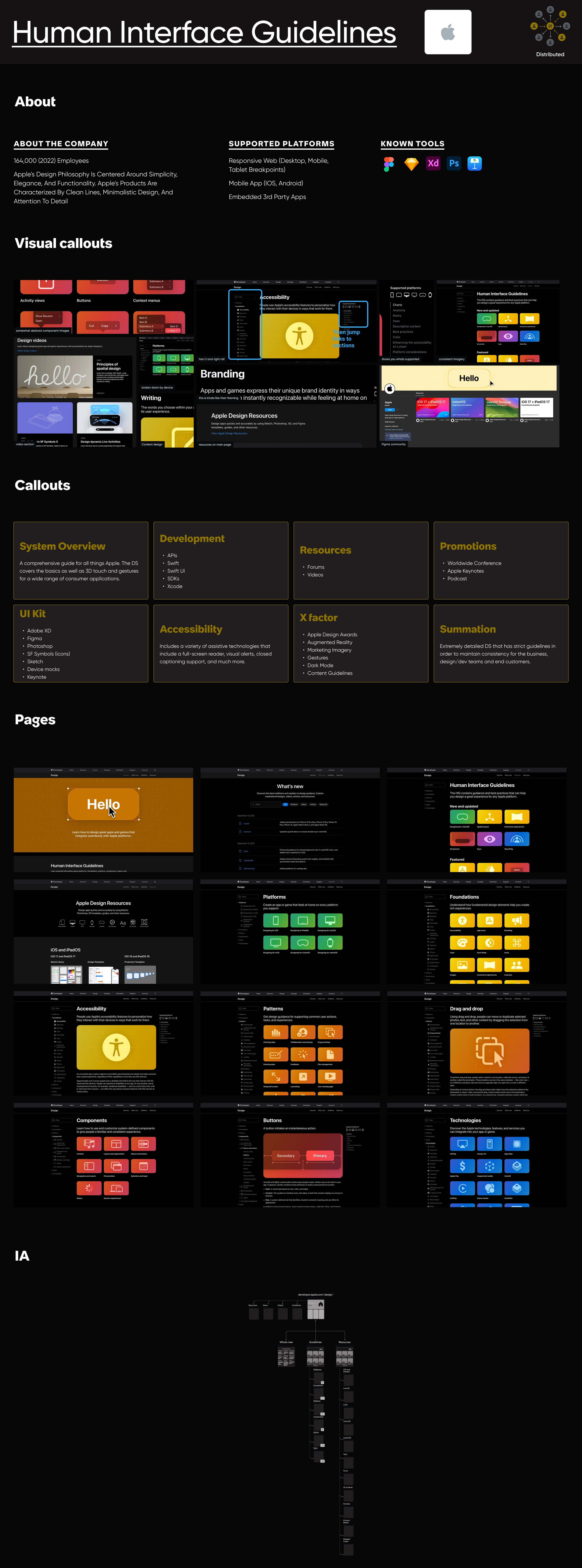Select the Photoshop Ps icon

[x=453, y=163]
